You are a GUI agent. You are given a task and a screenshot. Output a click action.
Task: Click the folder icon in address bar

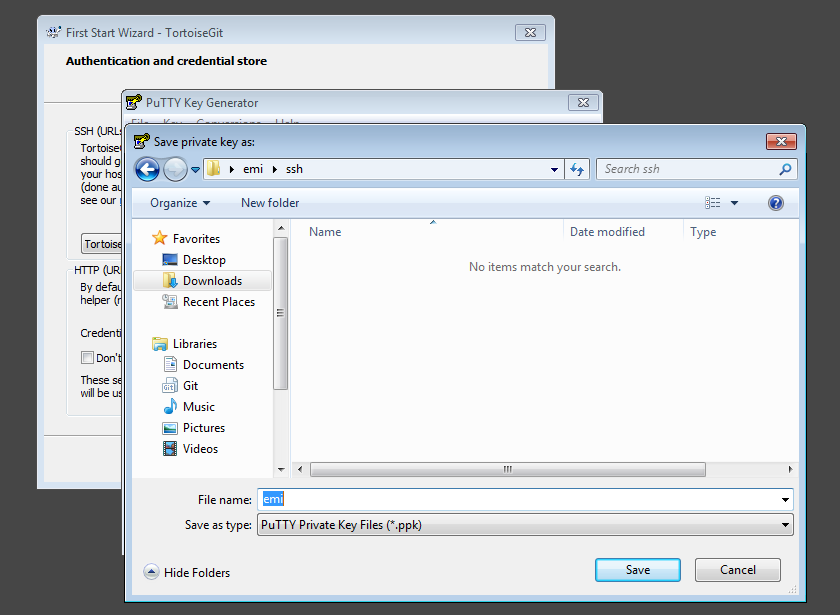tap(213, 169)
